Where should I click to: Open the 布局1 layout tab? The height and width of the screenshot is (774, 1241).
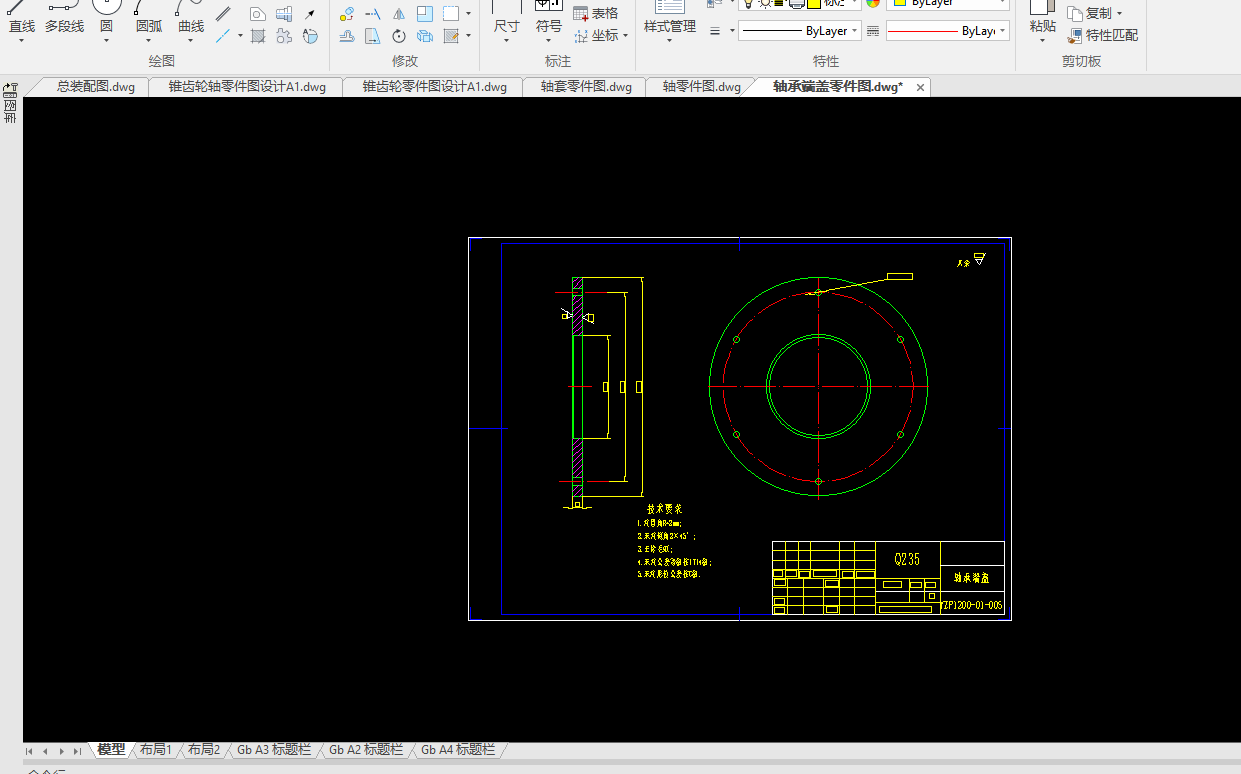pos(156,750)
